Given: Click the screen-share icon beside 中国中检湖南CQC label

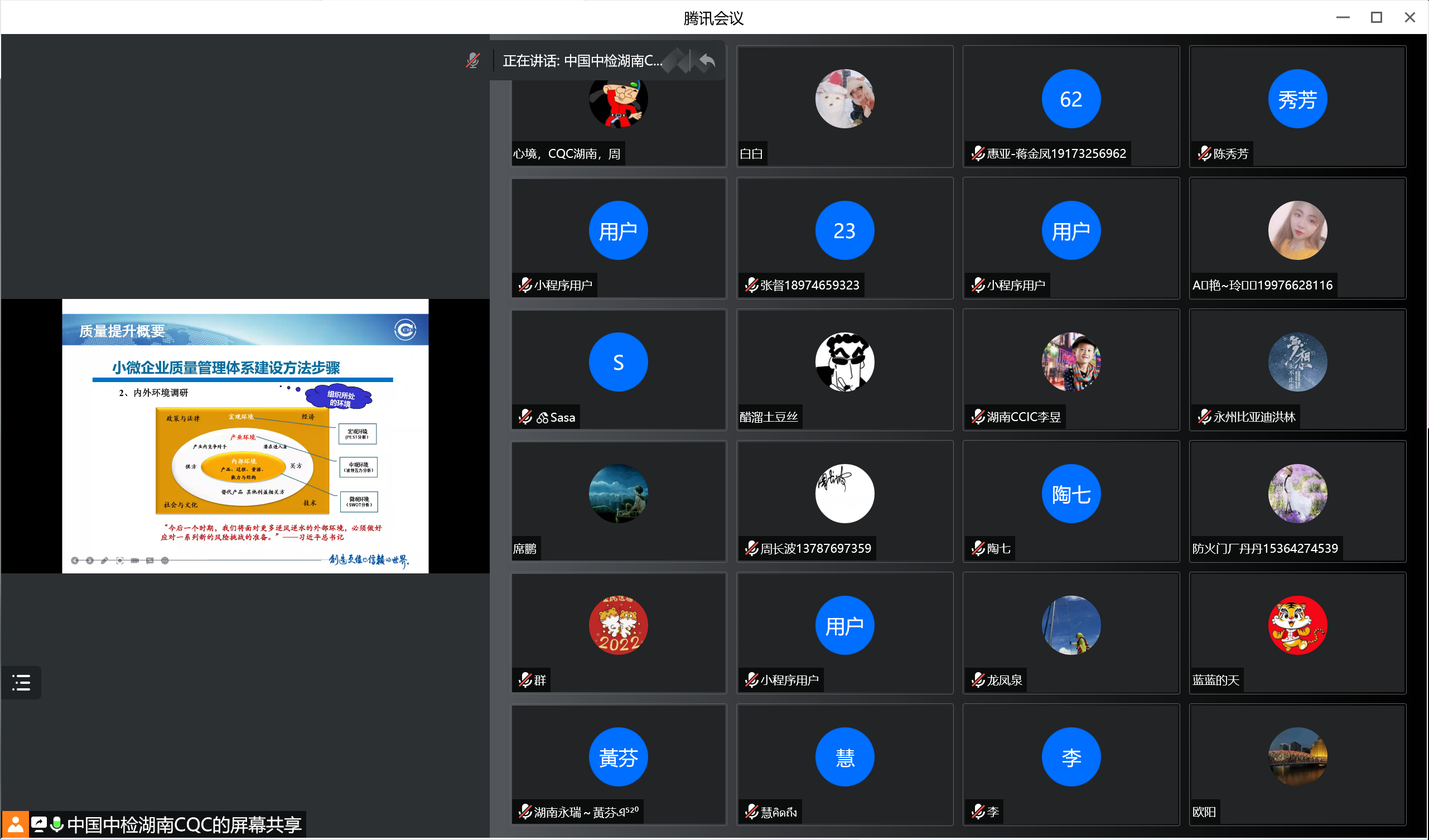Looking at the screenshot, I should coord(39,825).
